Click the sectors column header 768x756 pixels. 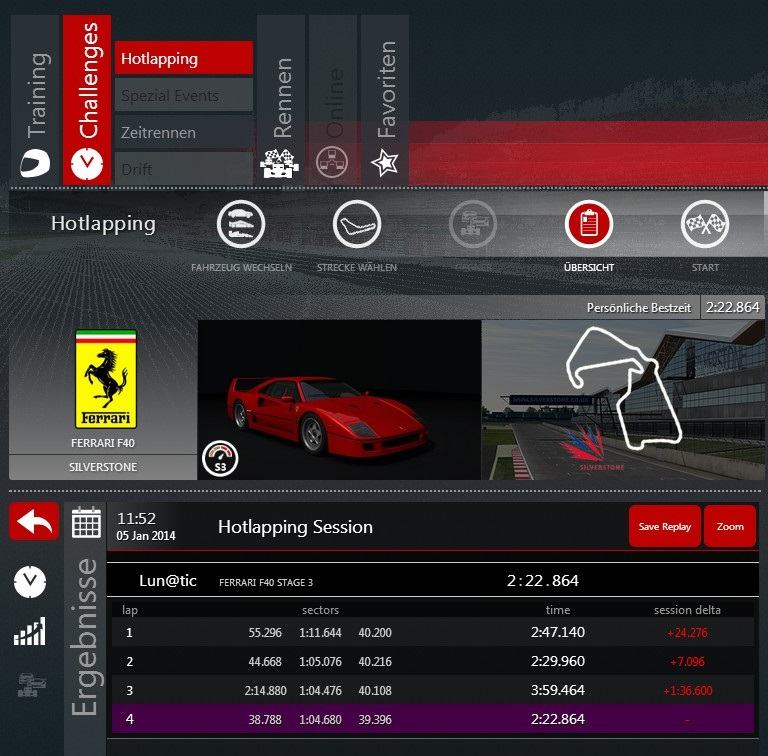click(x=320, y=610)
